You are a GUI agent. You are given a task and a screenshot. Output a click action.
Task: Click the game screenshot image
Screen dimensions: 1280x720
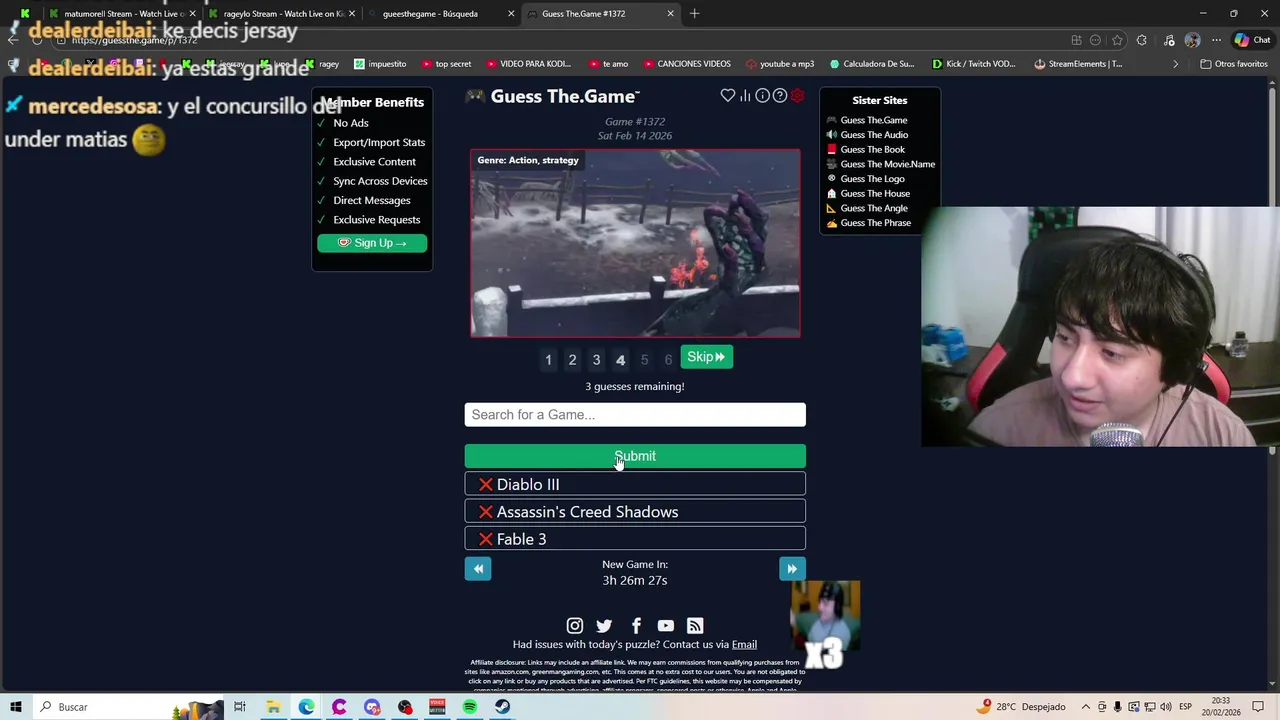635,243
